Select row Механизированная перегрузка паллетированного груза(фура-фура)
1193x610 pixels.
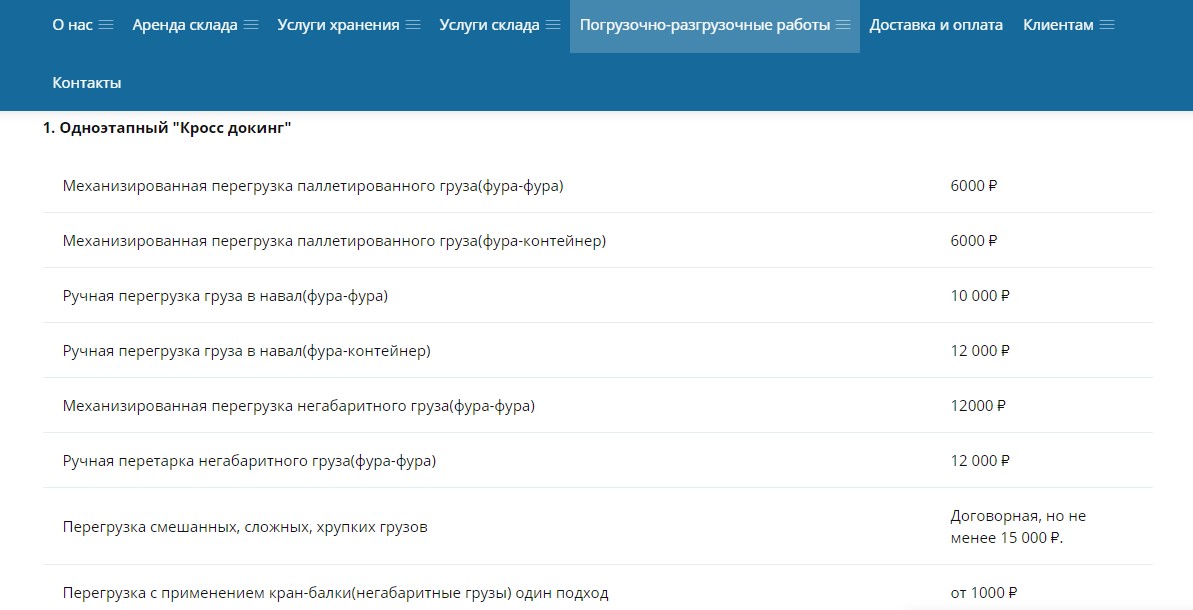pyautogui.click(x=312, y=186)
